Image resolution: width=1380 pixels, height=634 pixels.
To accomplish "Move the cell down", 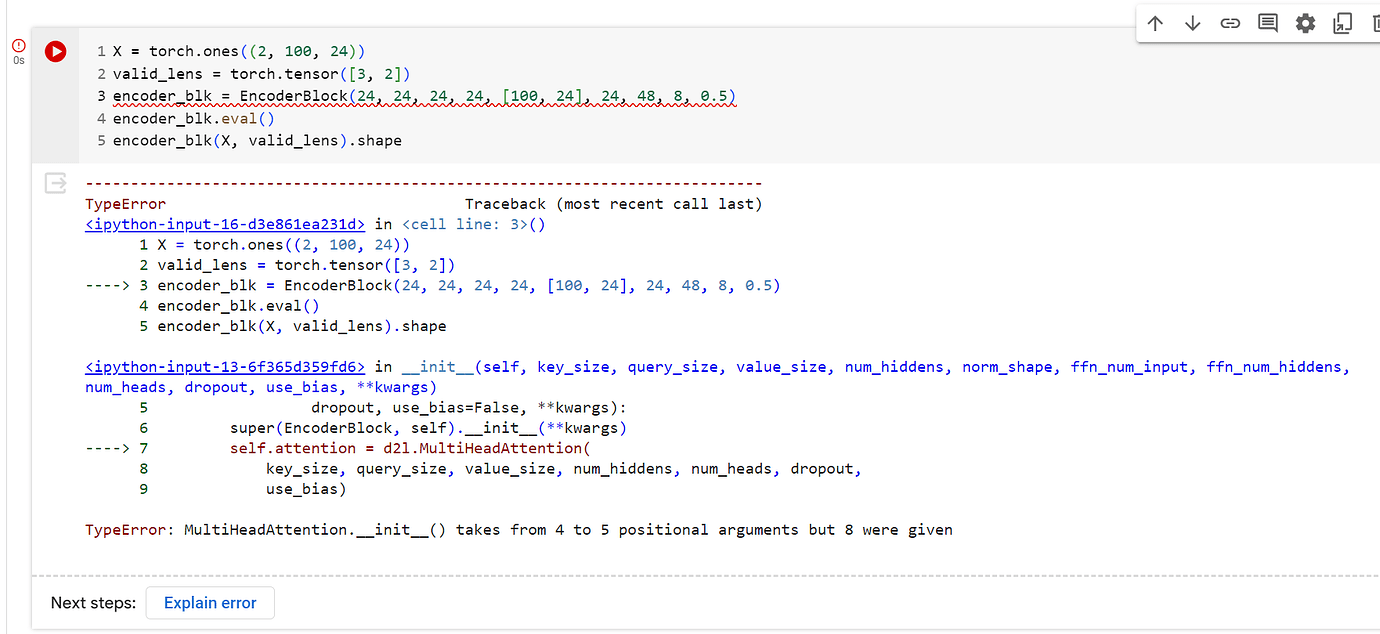I will coord(1192,22).
